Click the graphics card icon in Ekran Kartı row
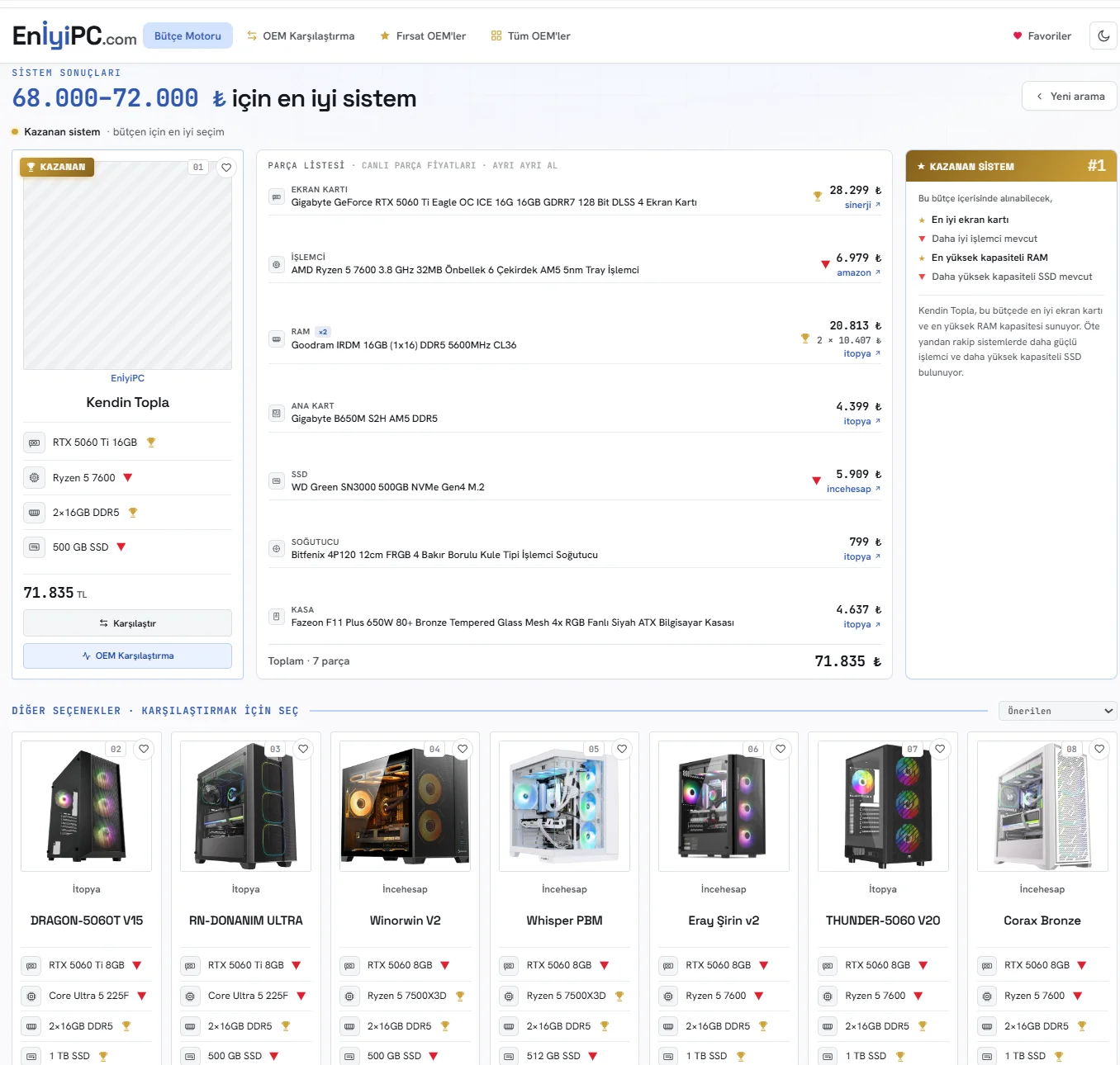Viewport: 1120px width, 1065px height. [276, 196]
